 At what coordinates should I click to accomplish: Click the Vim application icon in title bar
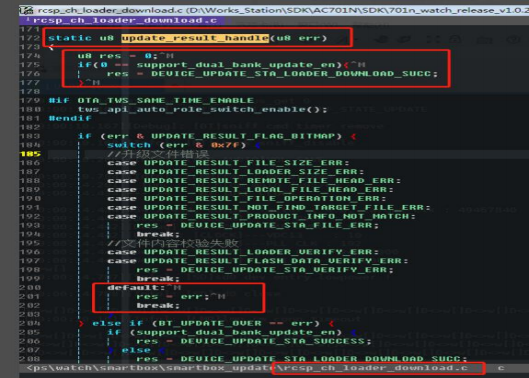click(x=26, y=10)
